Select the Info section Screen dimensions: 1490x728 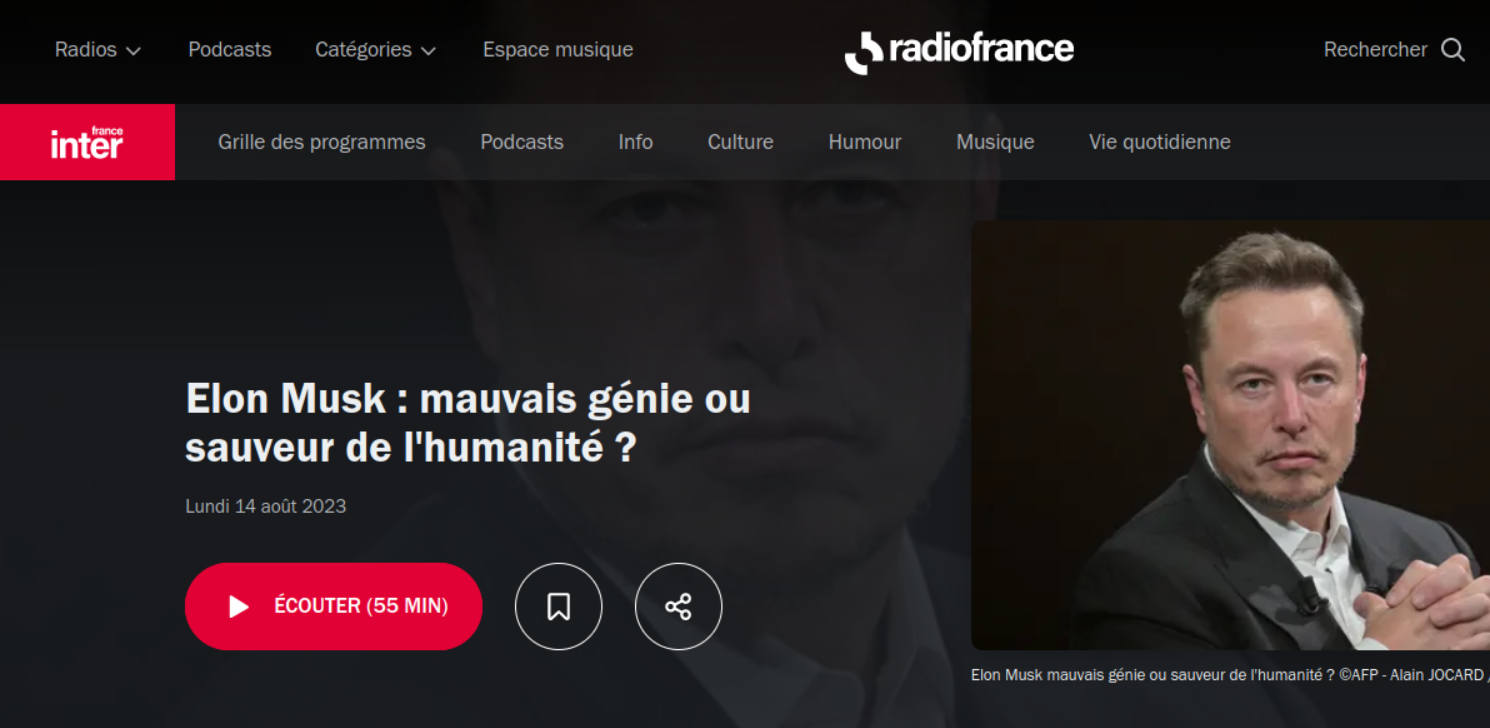coord(636,142)
